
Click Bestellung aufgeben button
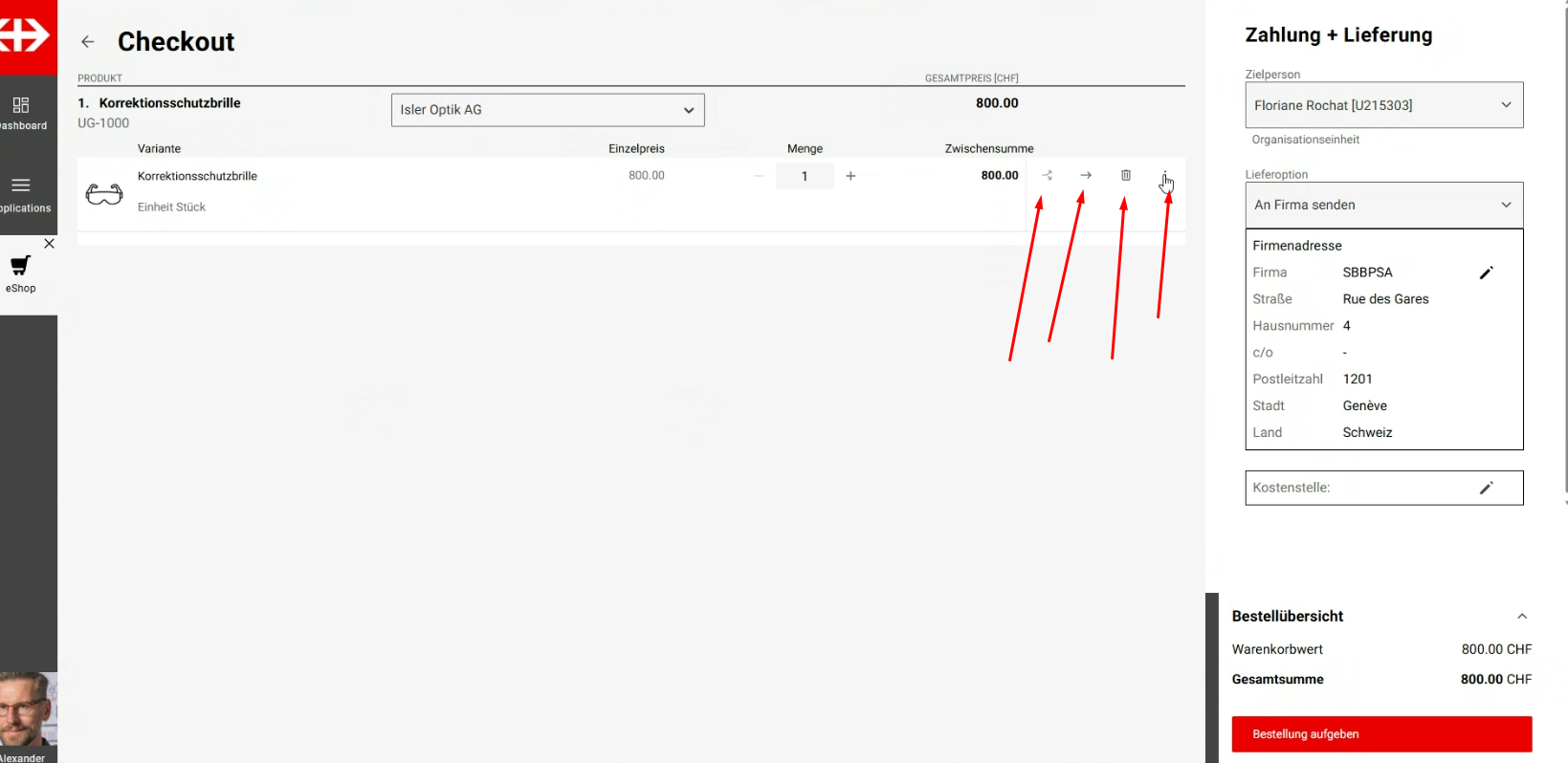point(1382,734)
